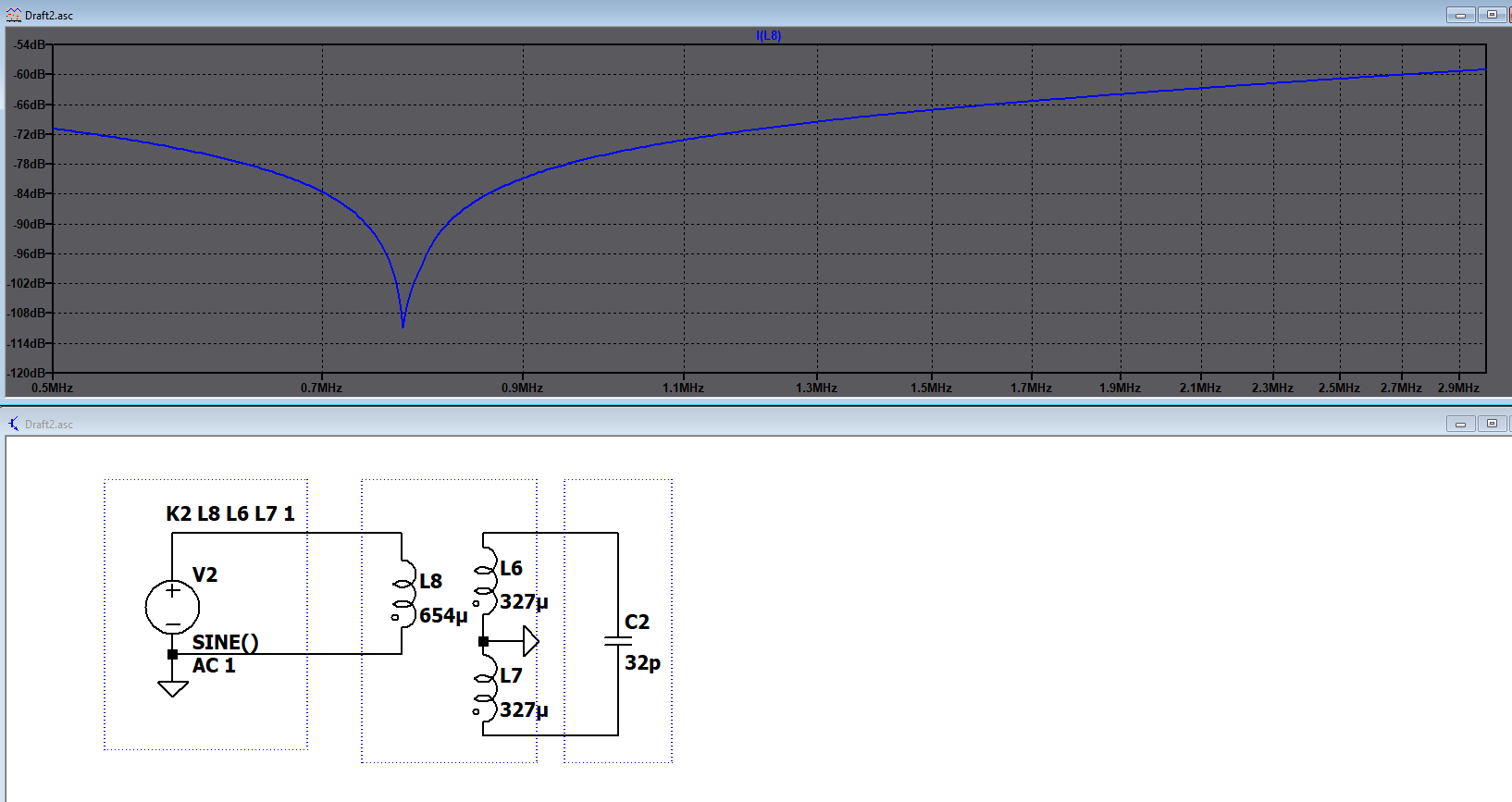Click the C2 reference label
The width and height of the screenshot is (1512, 802).
[x=637, y=623]
